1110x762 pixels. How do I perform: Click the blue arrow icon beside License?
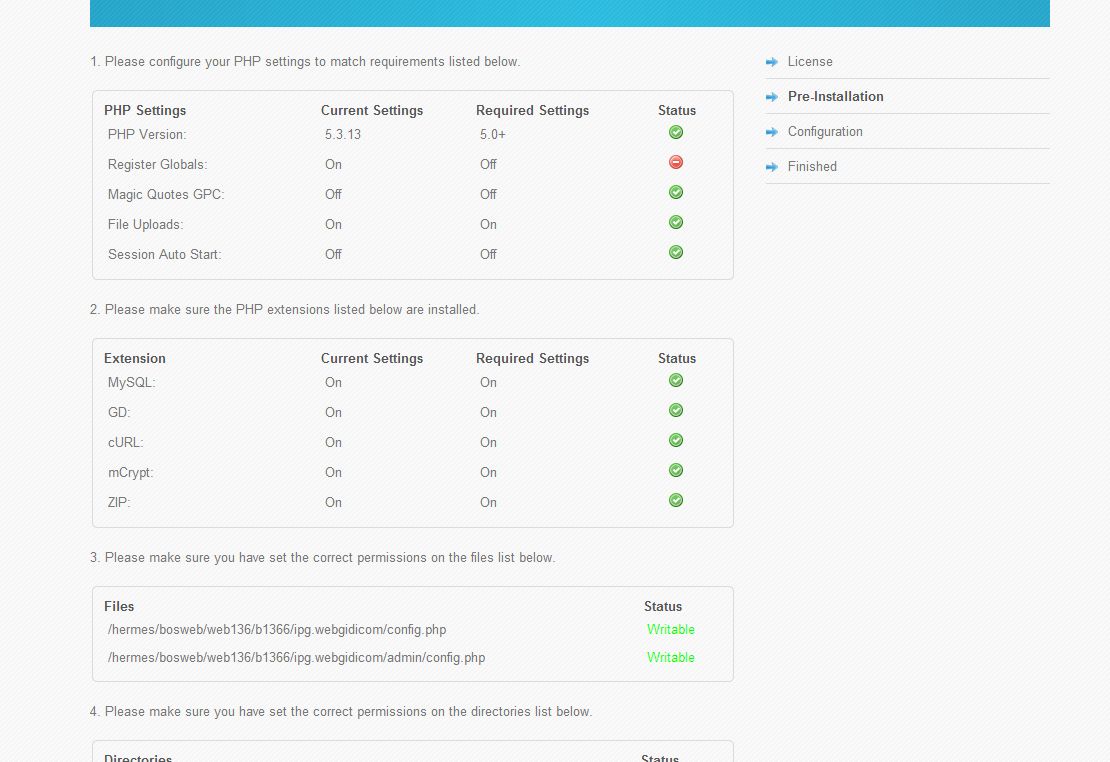click(772, 62)
